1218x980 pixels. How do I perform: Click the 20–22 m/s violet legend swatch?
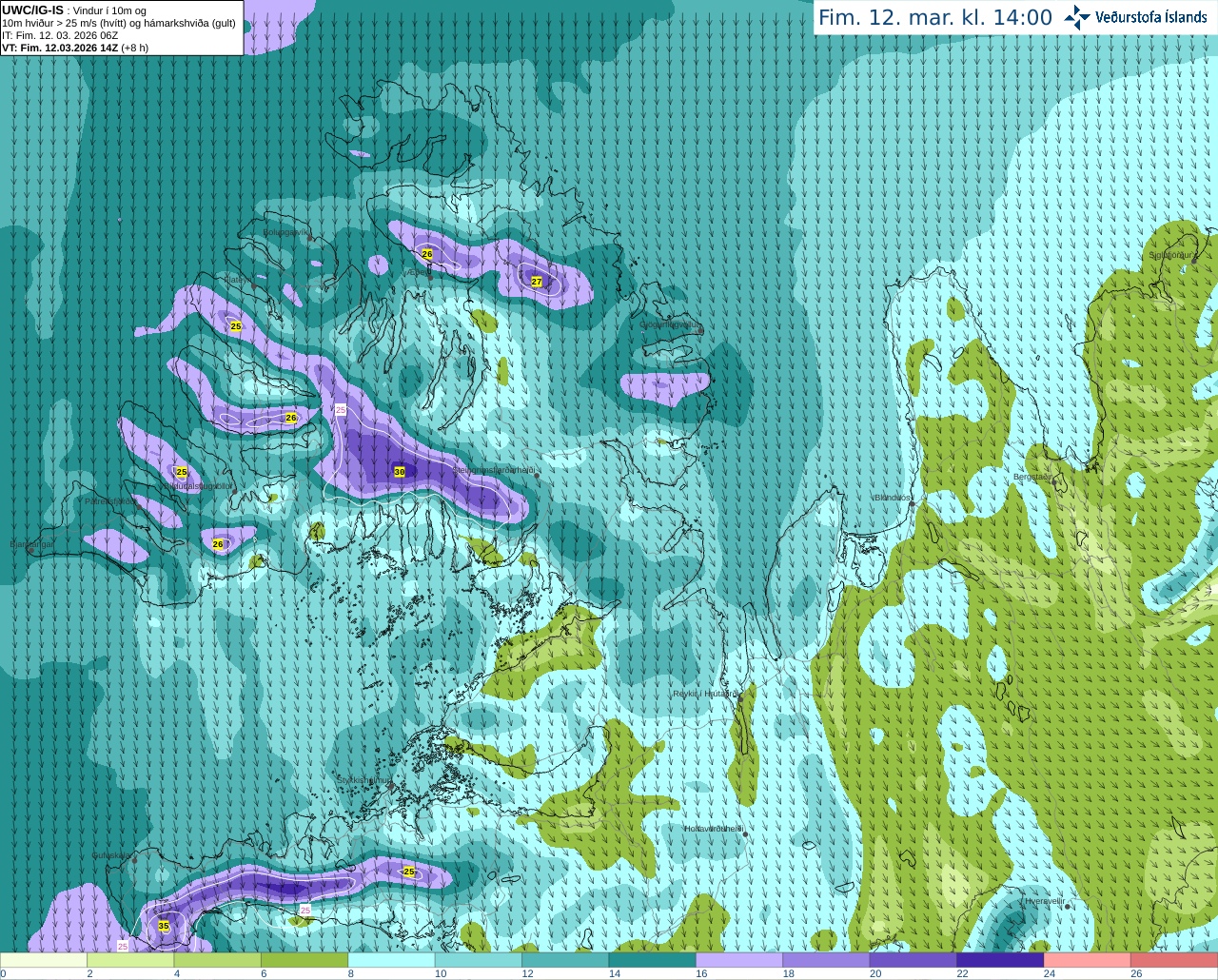pos(913,960)
